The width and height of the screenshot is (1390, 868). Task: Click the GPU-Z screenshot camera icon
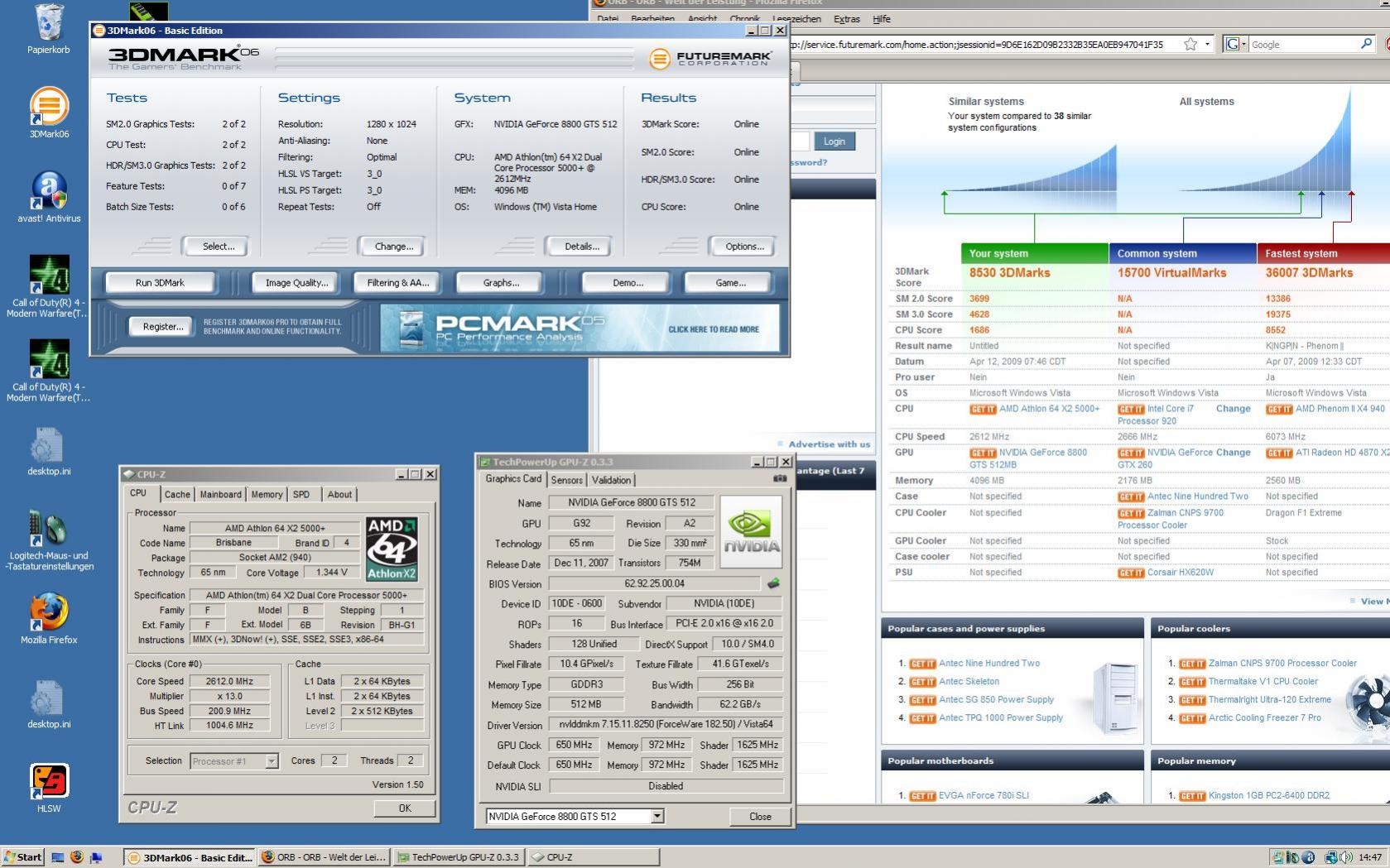[779, 478]
